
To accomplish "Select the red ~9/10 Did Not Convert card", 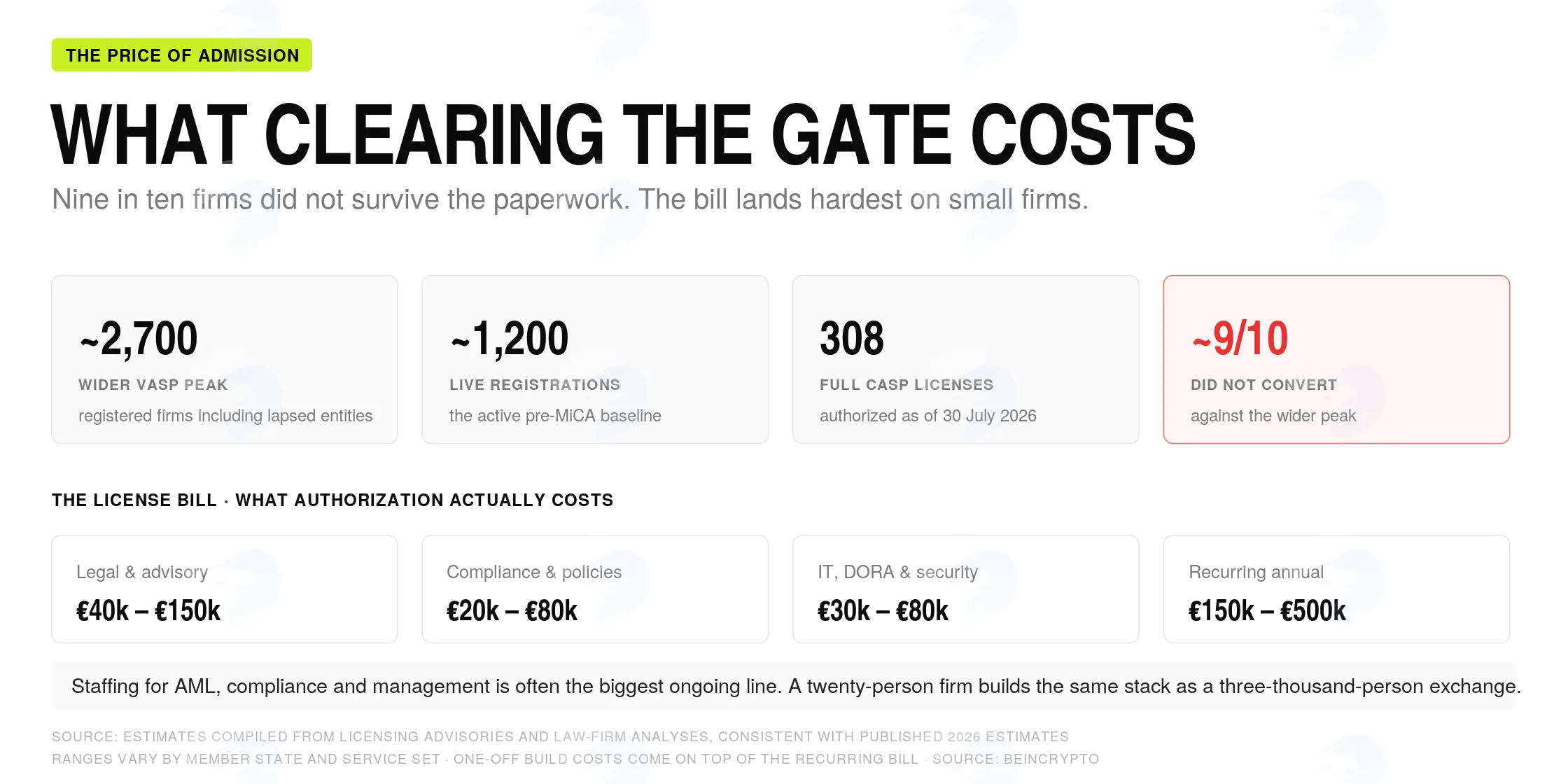I will click(1336, 359).
